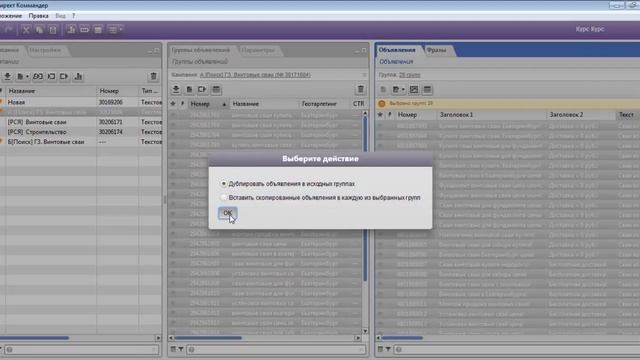Click right arrow of groups horizontal scrollbar
This screenshot has width=640, height=360.
tap(358, 338)
